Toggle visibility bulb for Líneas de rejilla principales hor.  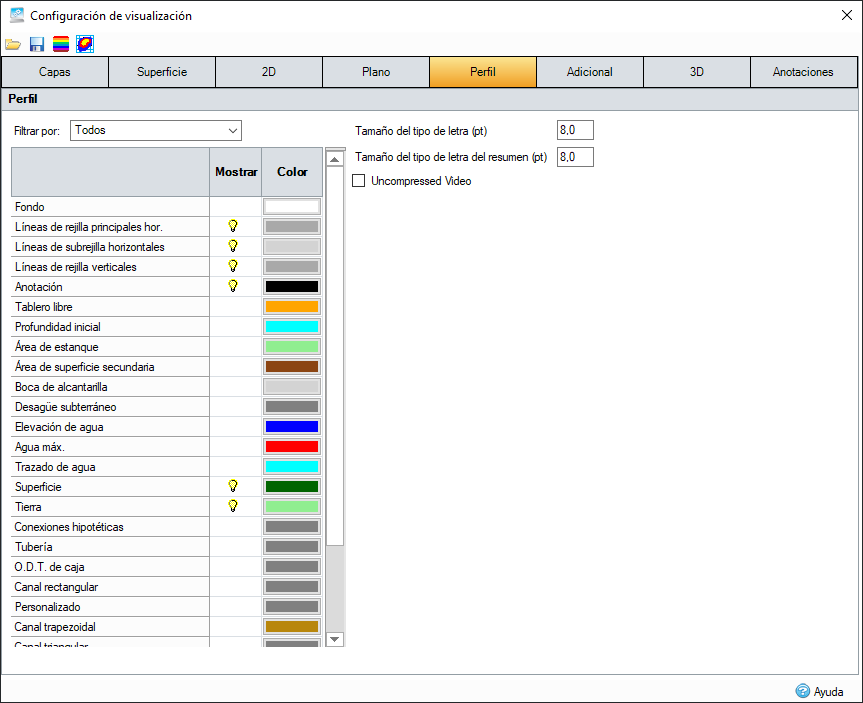click(x=233, y=226)
